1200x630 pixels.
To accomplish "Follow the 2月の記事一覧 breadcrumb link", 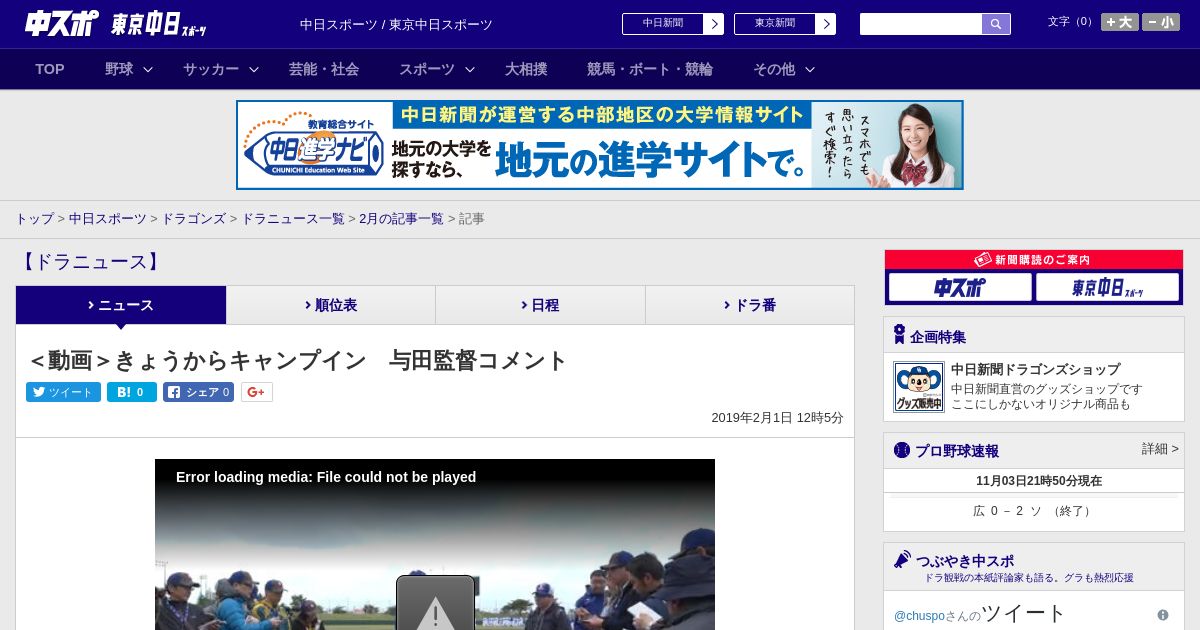I will [401, 219].
